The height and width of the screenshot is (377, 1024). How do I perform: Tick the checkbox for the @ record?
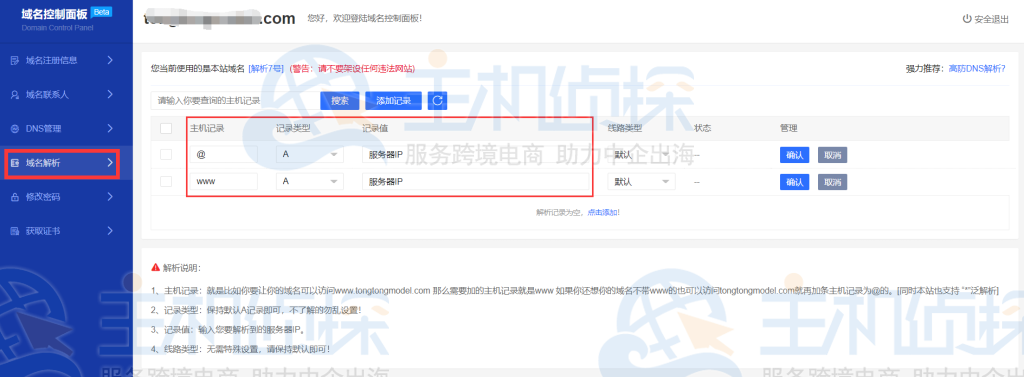166,154
